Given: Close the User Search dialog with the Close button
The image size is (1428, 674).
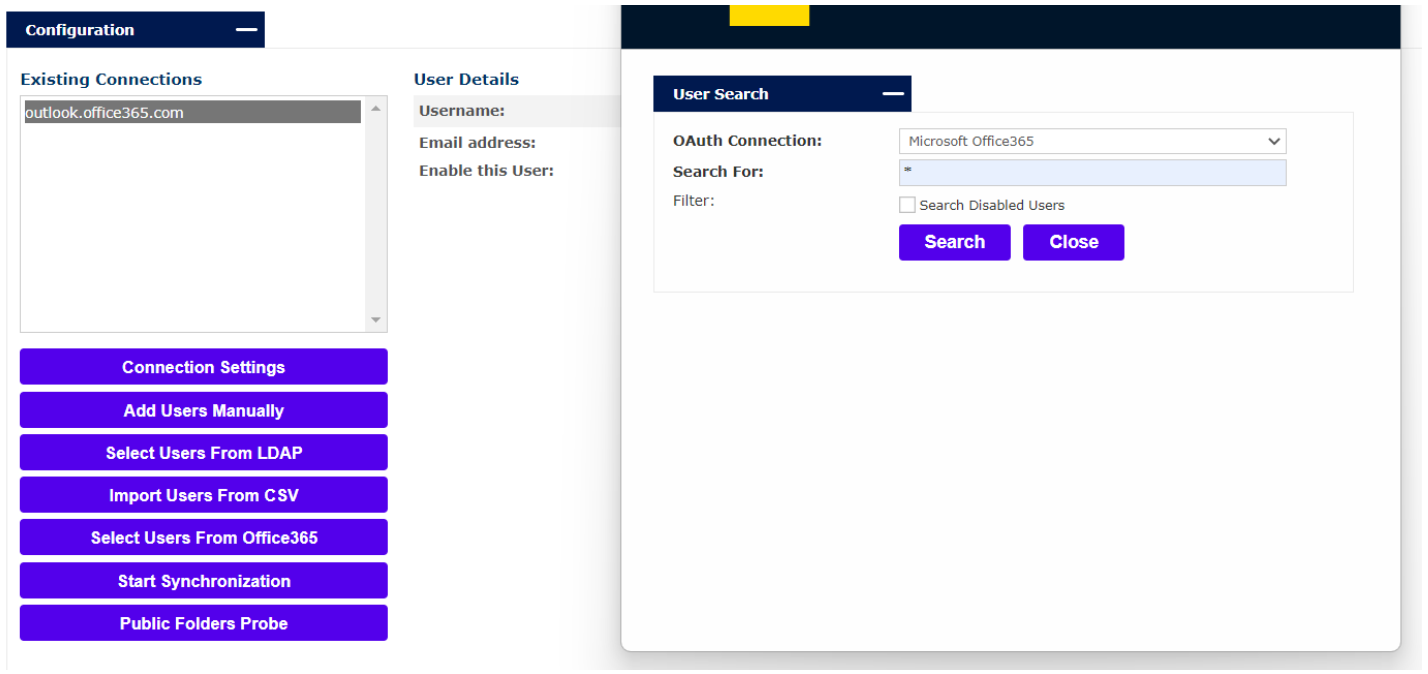Looking at the screenshot, I should coord(1073,242).
